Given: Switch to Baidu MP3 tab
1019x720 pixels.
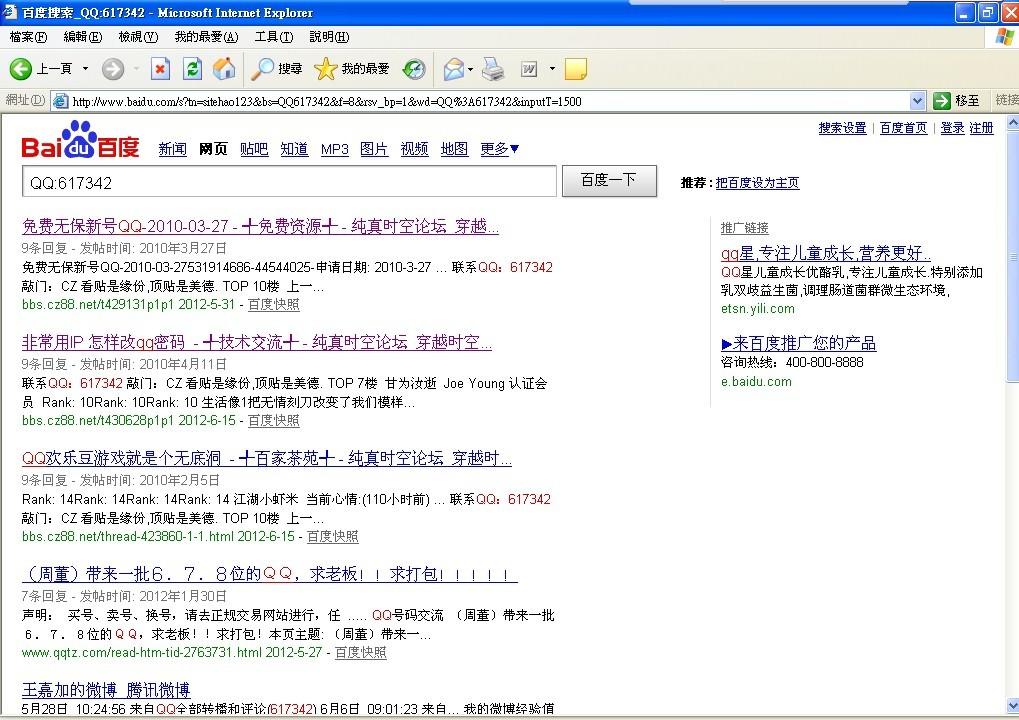Looking at the screenshot, I should (x=335, y=149).
